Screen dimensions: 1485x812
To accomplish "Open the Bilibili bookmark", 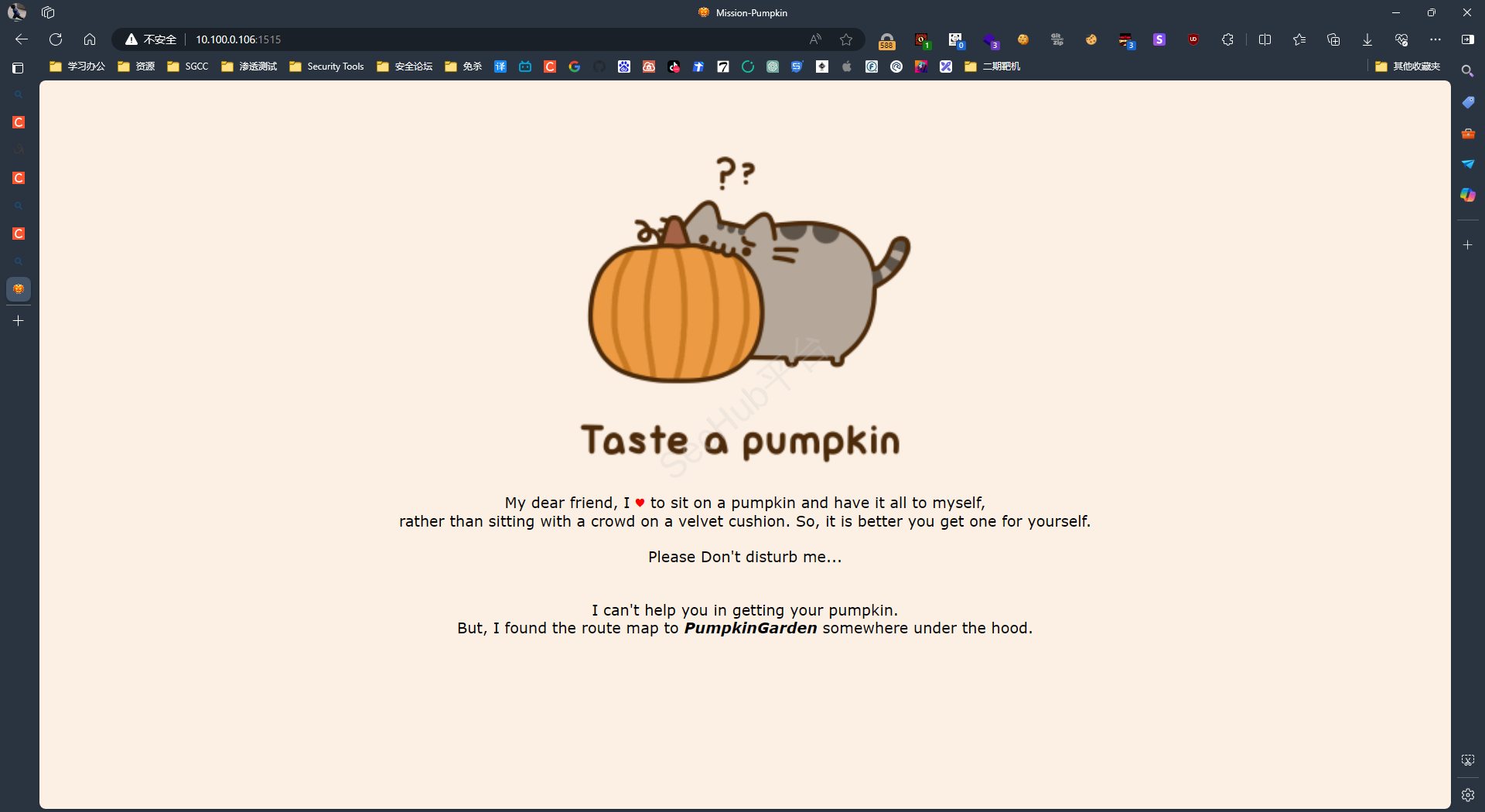I will click(525, 67).
